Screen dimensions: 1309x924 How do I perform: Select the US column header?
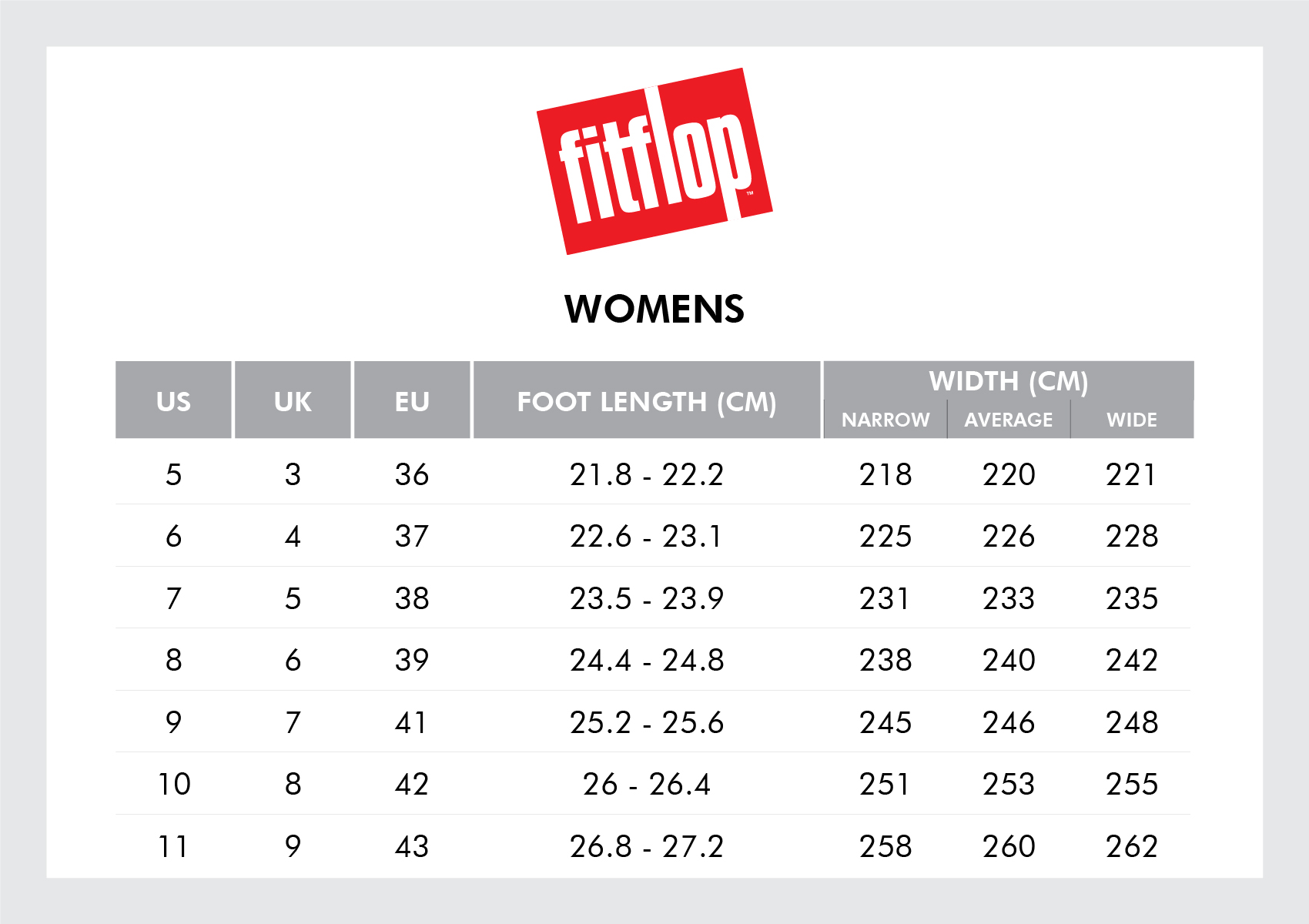[x=174, y=401]
